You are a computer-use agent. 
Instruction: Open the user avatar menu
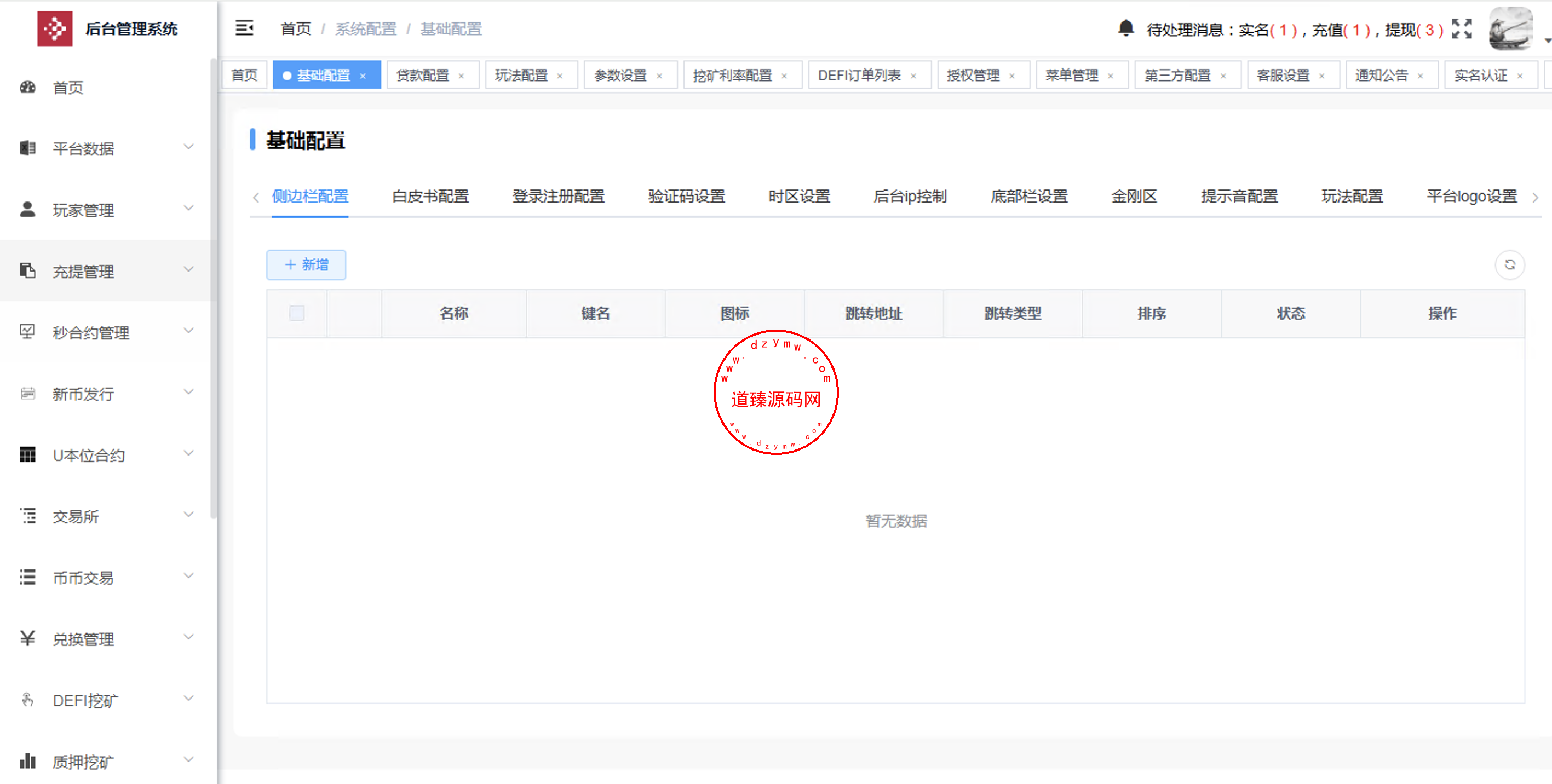coord(1510,28)
